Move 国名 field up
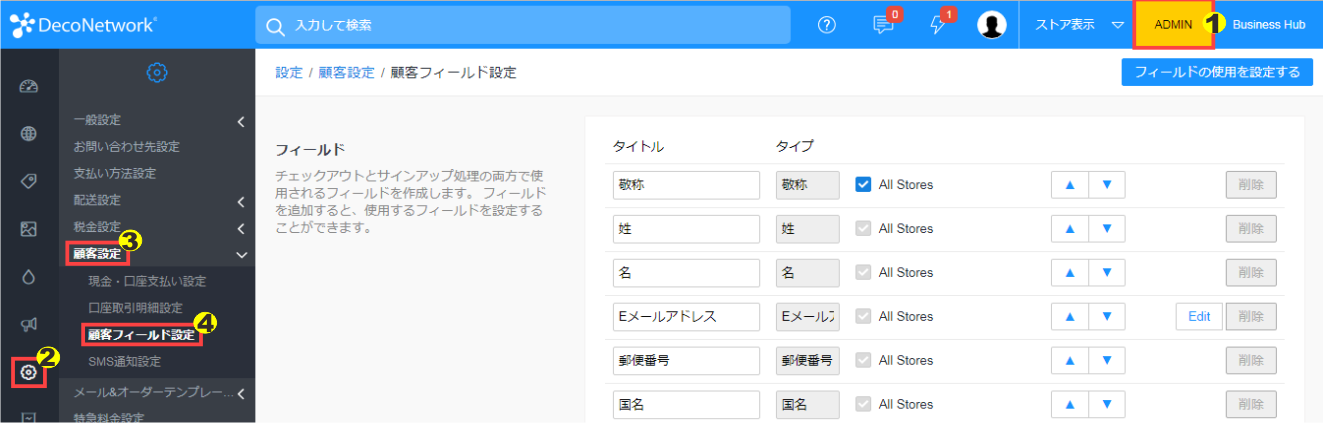The width and height of the screenshot is (1323, 423). [1069, 405]
